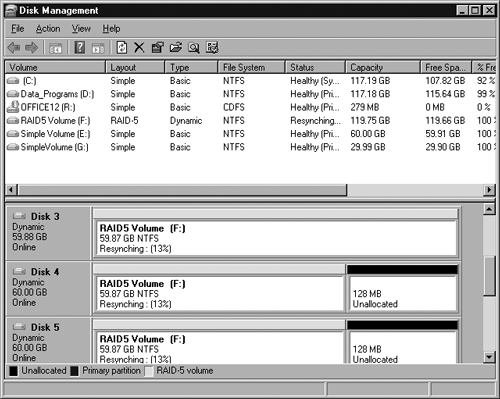Sort by the Type column header

click(x=191, y=67)
